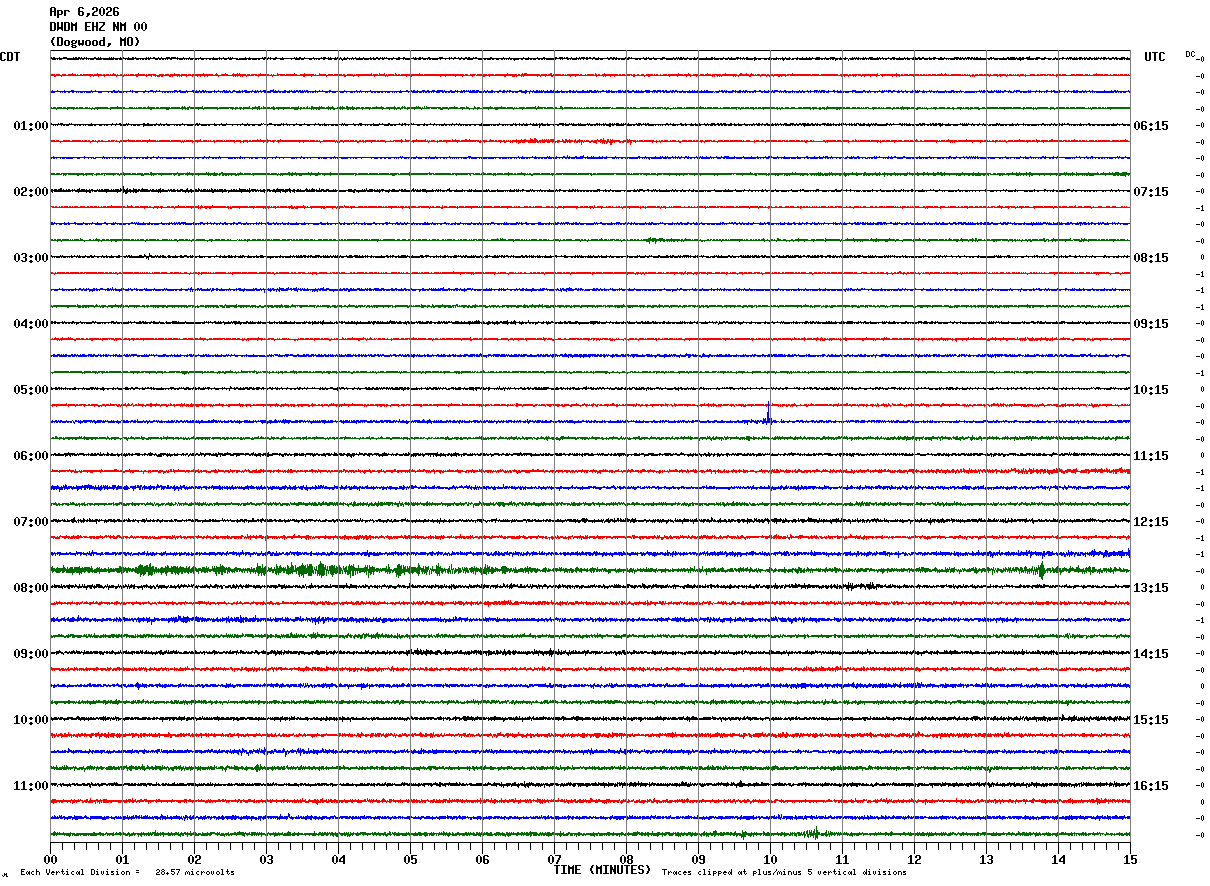The width and height of the screenshot is (1210, 886).
Task: Select the station code "DWDM EHZ NM 00"
Action: tap(98, 27)
